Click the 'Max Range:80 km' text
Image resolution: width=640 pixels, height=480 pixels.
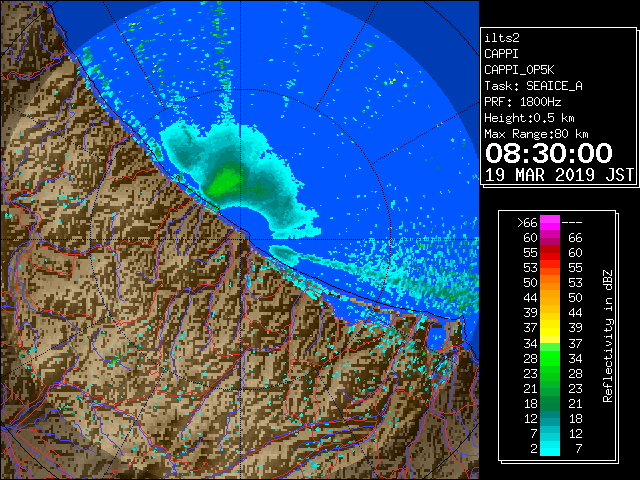click(536, 134)
